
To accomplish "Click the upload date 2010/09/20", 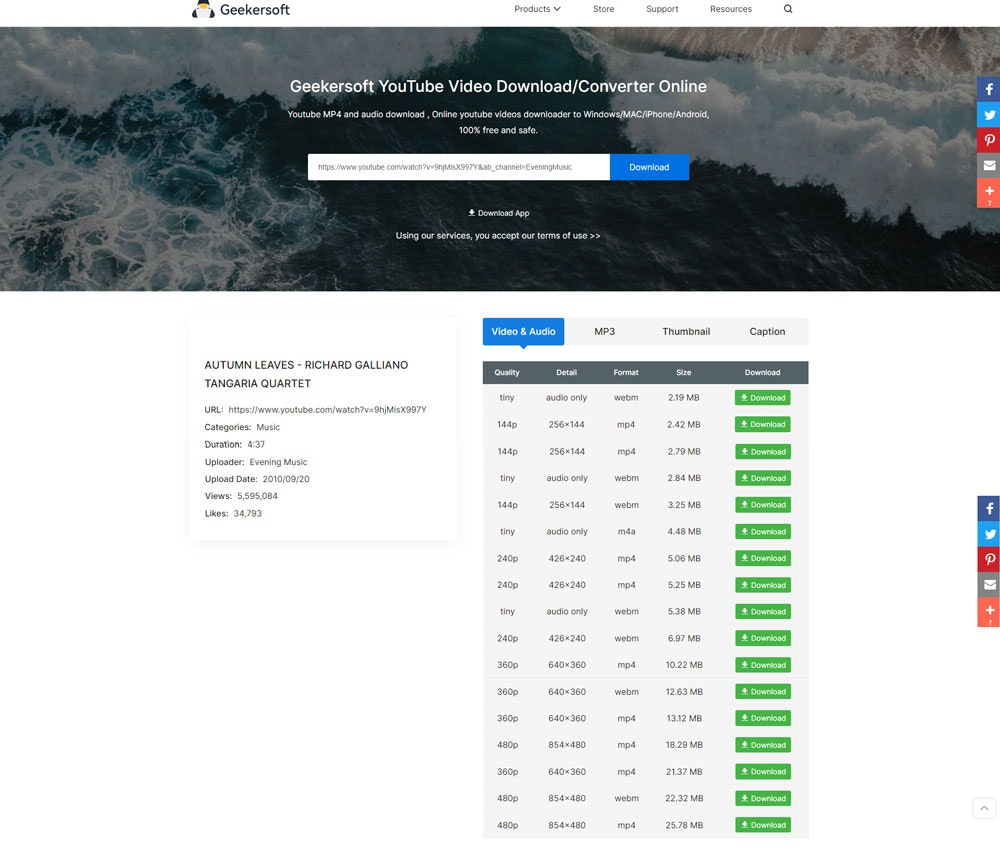I will pyautogui.click(x=286, y=479).
